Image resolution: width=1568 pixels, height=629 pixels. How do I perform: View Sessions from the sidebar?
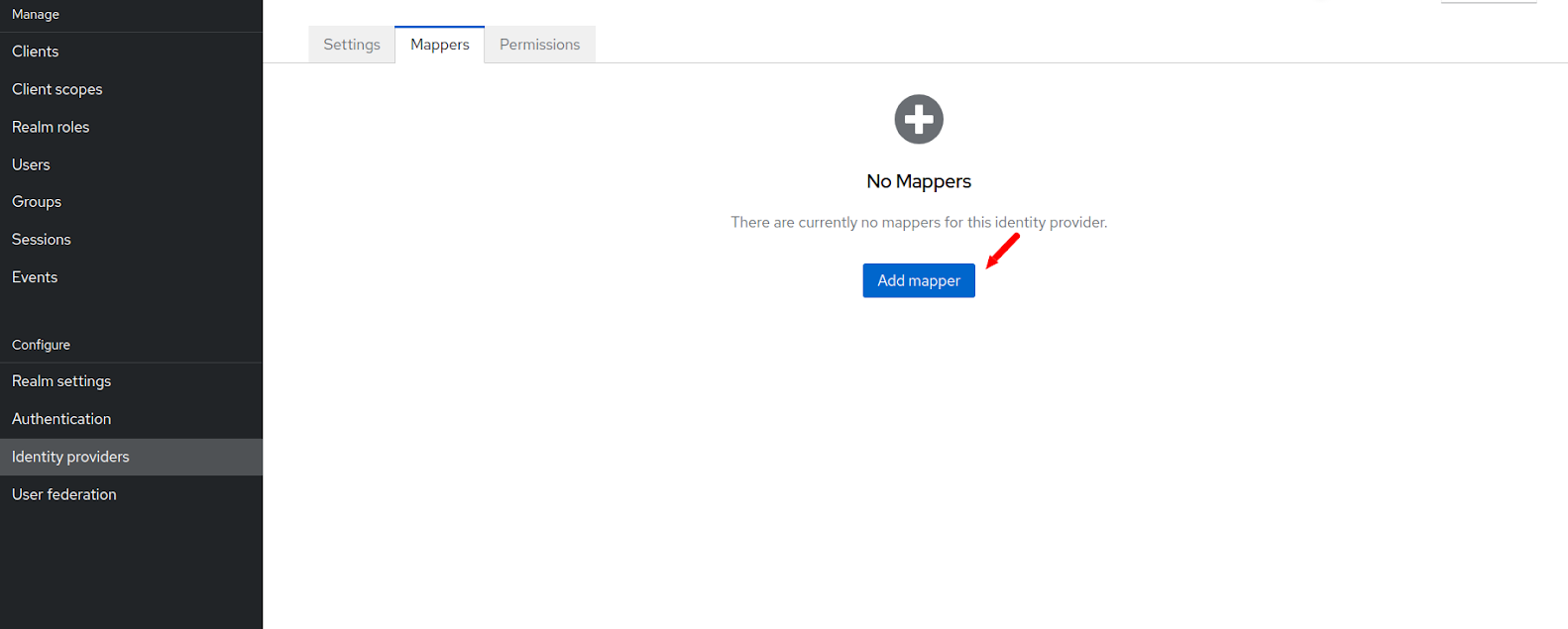click(x=42, y=240)
